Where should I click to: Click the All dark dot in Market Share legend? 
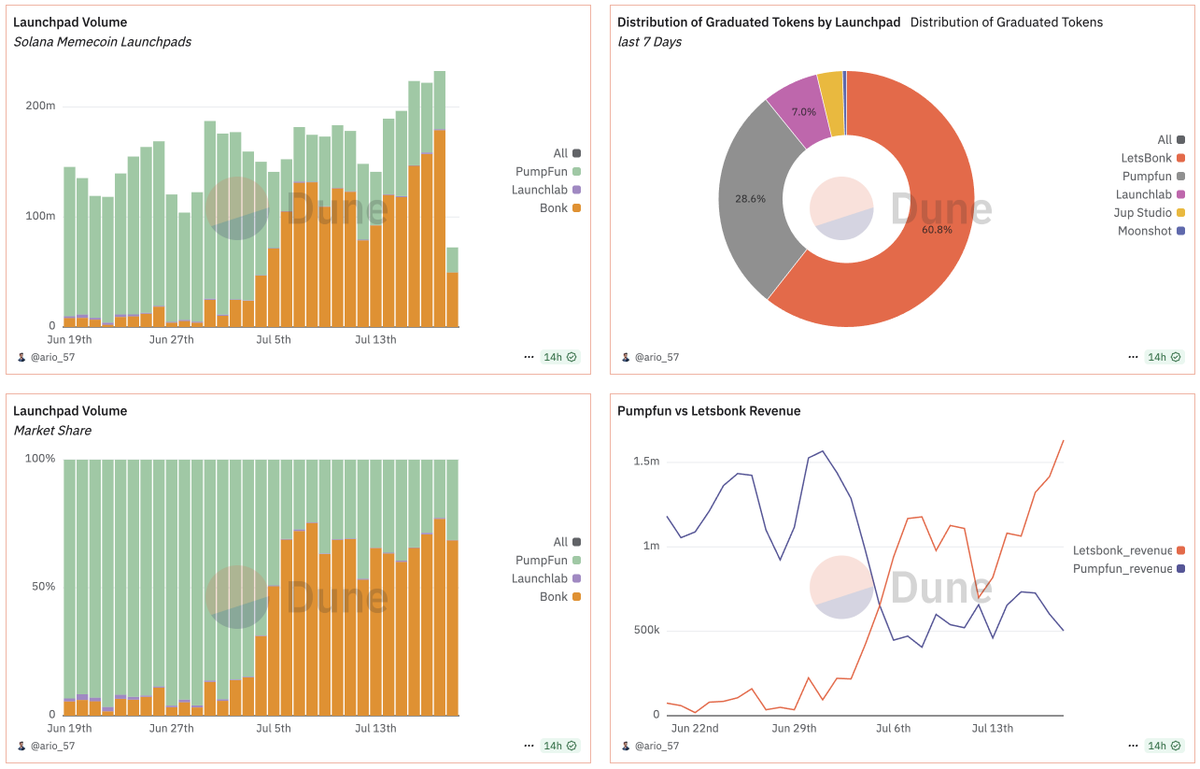point(577,542)
